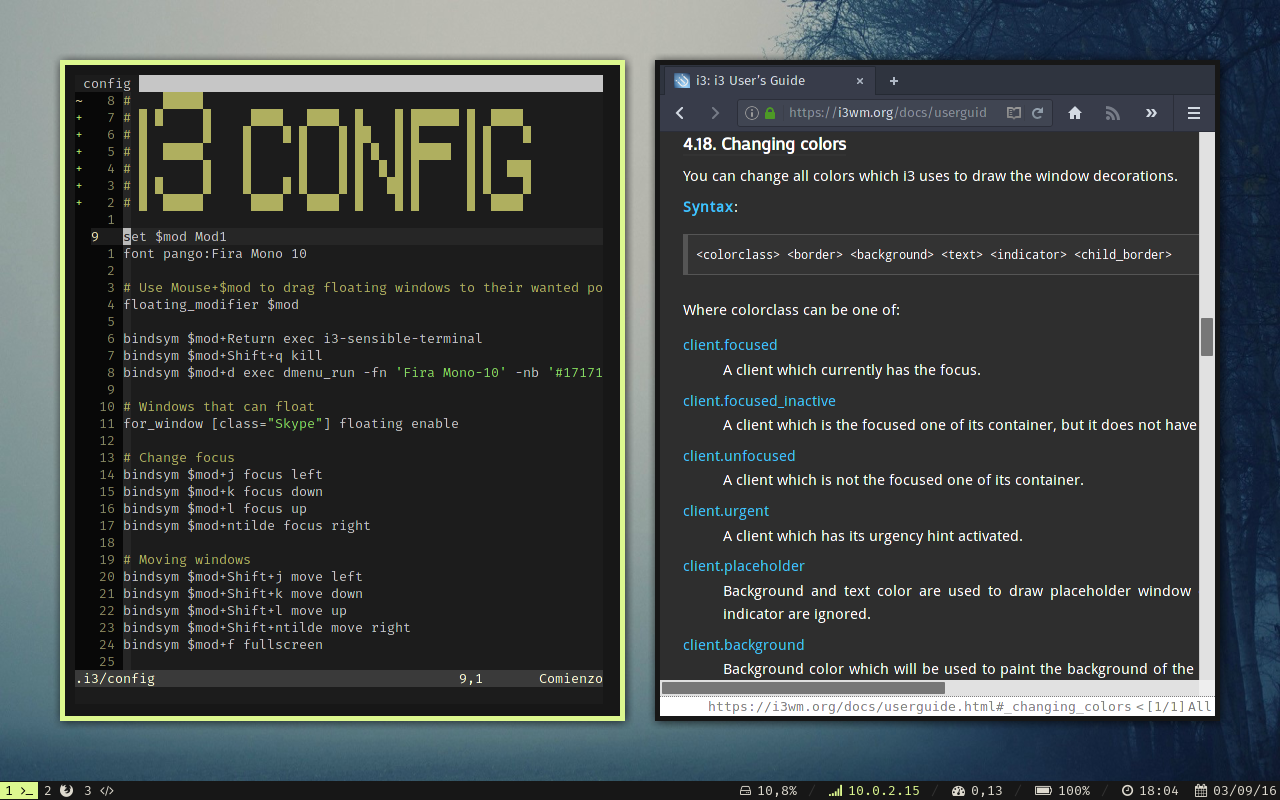Switch to workspace 1 terminal
1280x800 pixels.
coord(19,790)
